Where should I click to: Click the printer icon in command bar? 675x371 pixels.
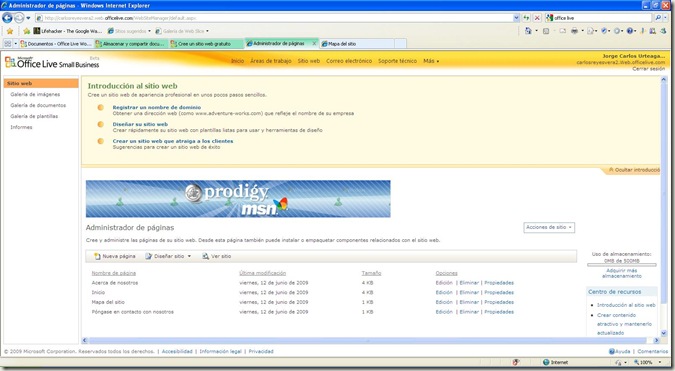click(574, 31)
